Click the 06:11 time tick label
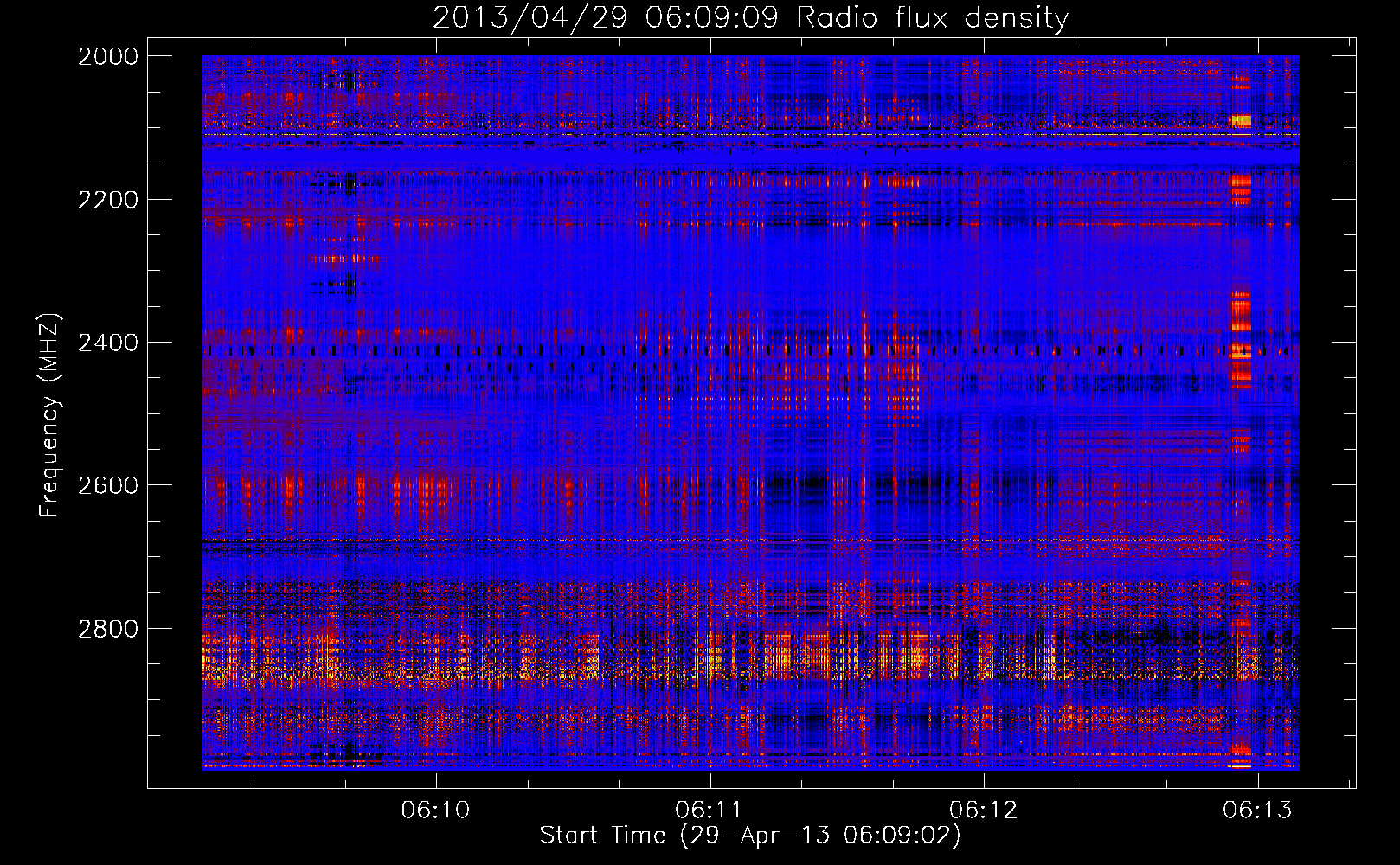This screenshot has height=865, width=1400. pyautogui.click(x=710, y=810)
